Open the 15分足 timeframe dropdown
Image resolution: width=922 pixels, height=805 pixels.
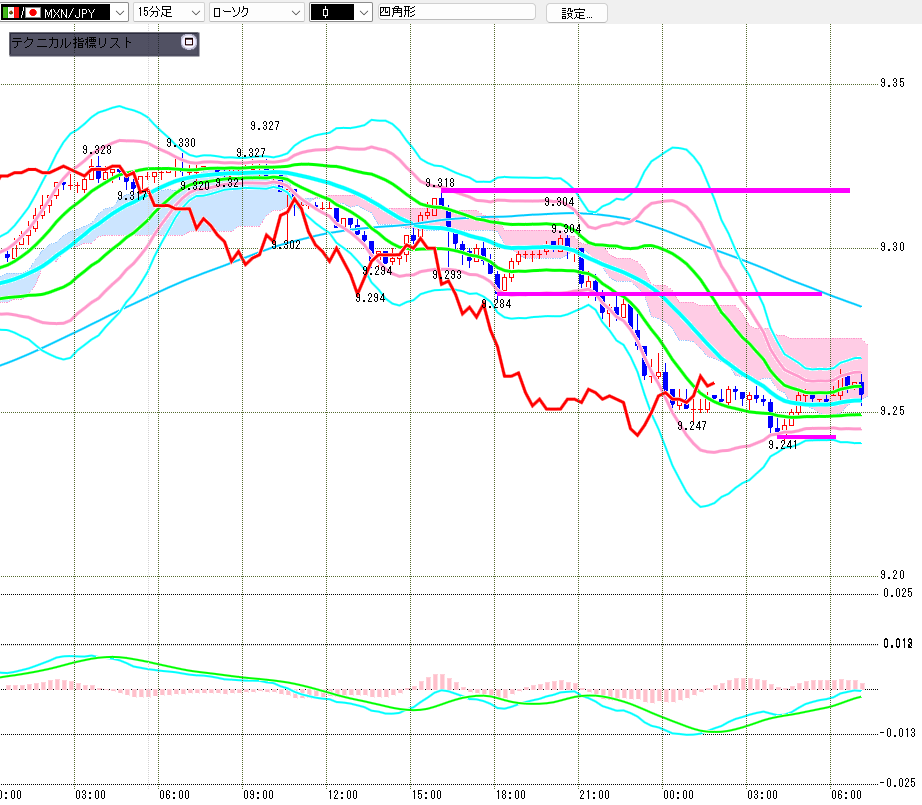[x=169, y=12]
